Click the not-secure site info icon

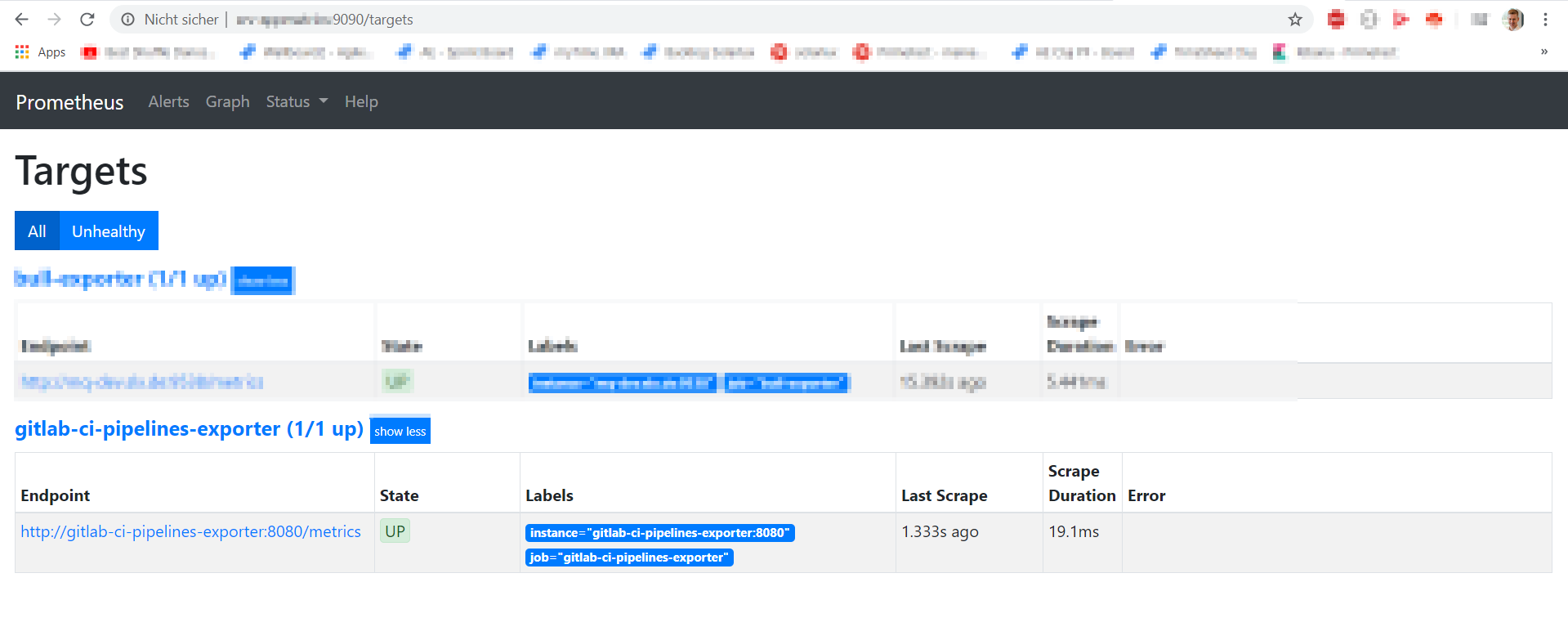127,19
